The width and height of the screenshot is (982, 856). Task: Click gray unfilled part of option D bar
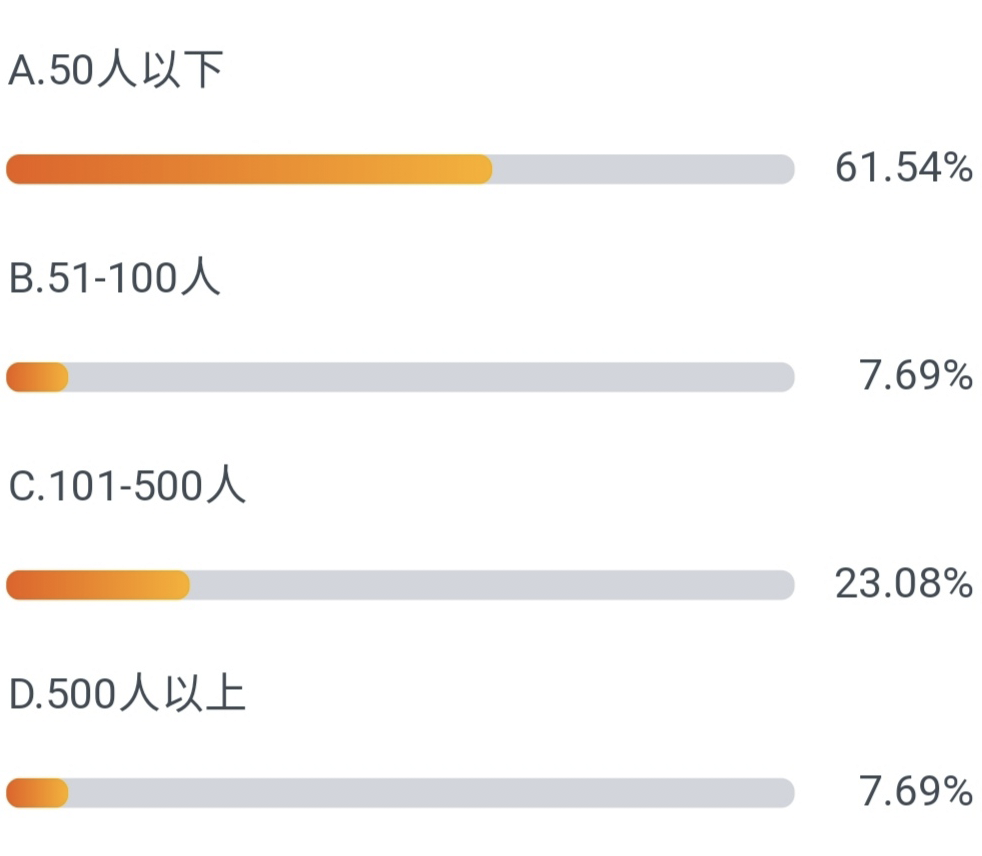pyautogui.click(x=432, y=793)
